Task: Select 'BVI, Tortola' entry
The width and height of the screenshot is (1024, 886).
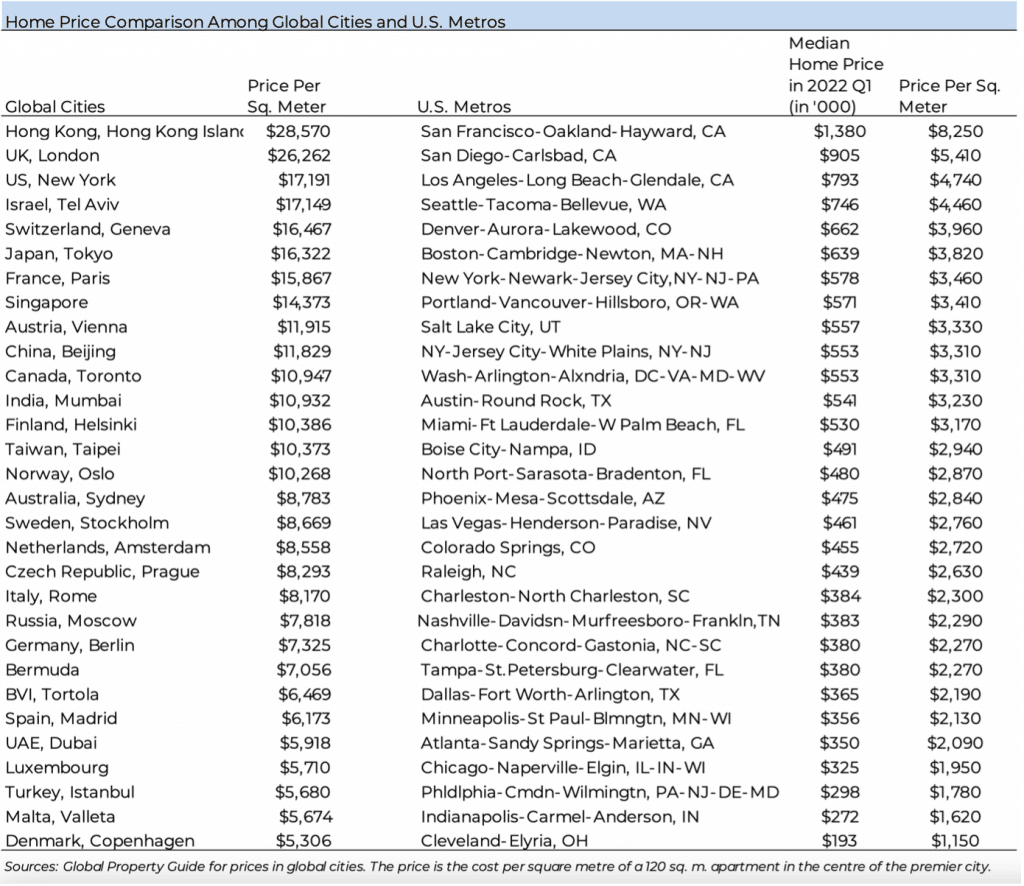Action: [x=52, y=694]
